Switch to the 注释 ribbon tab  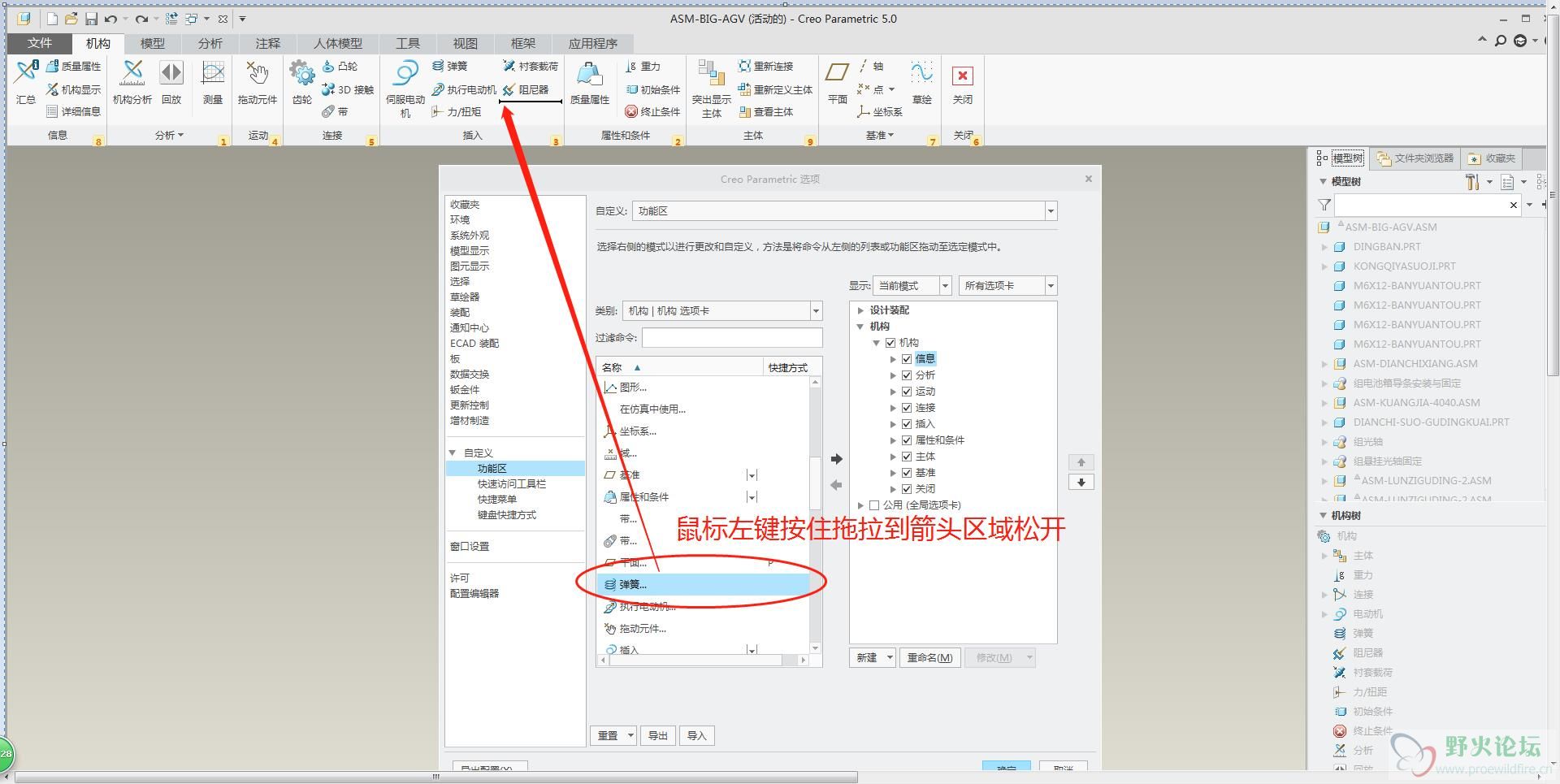click(x=267, y=43)
